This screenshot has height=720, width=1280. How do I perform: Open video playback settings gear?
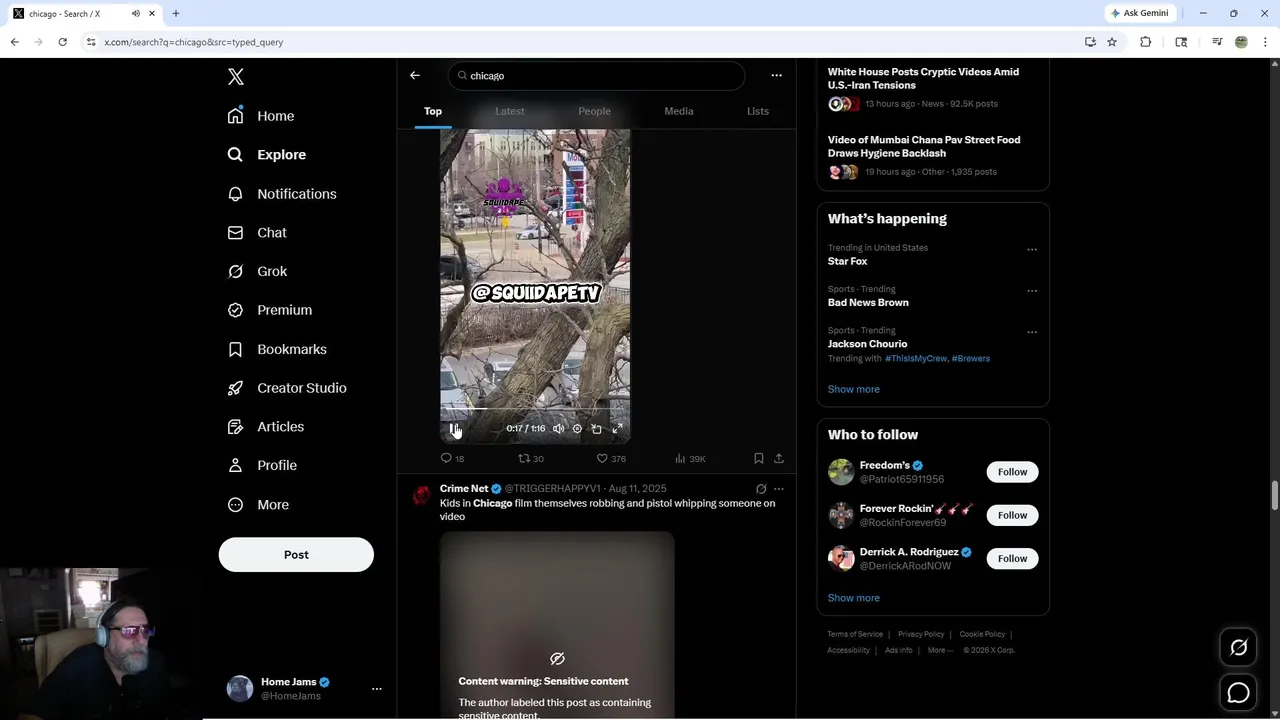pyautogui.click(x=577, y=429)
